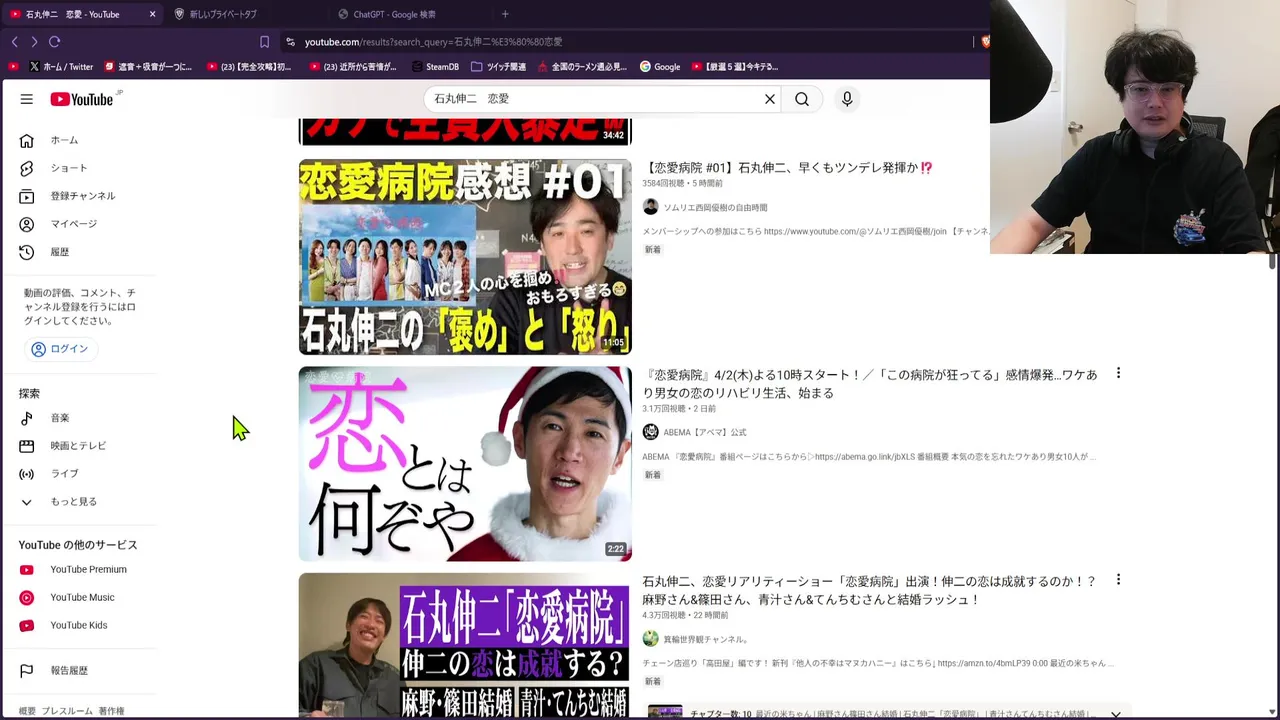Open the Google bookmark
The width and height of the screenshot is (1280, 720).
tap(660, 67)
